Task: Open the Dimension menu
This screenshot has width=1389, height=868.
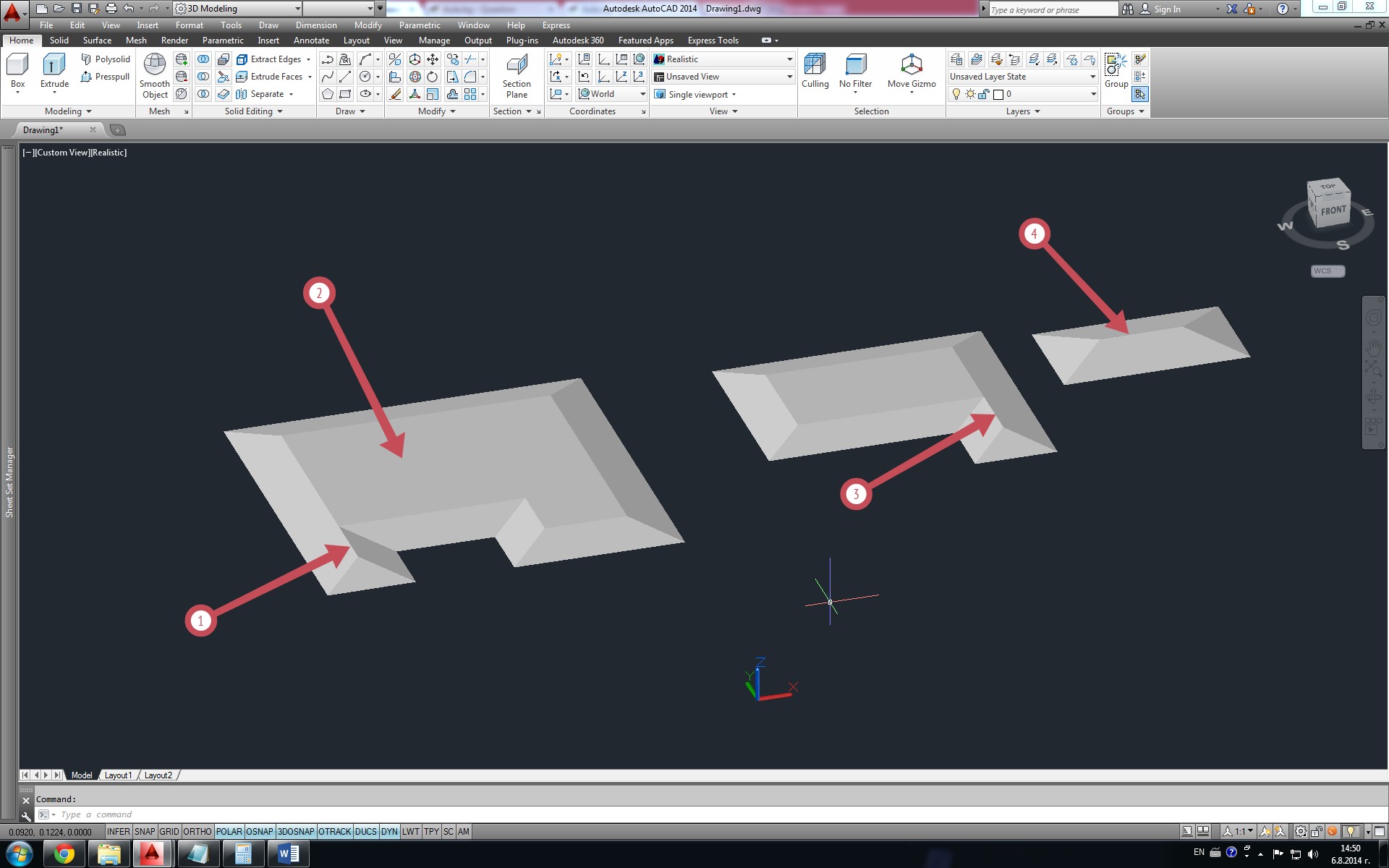Action: coord(316,25)
